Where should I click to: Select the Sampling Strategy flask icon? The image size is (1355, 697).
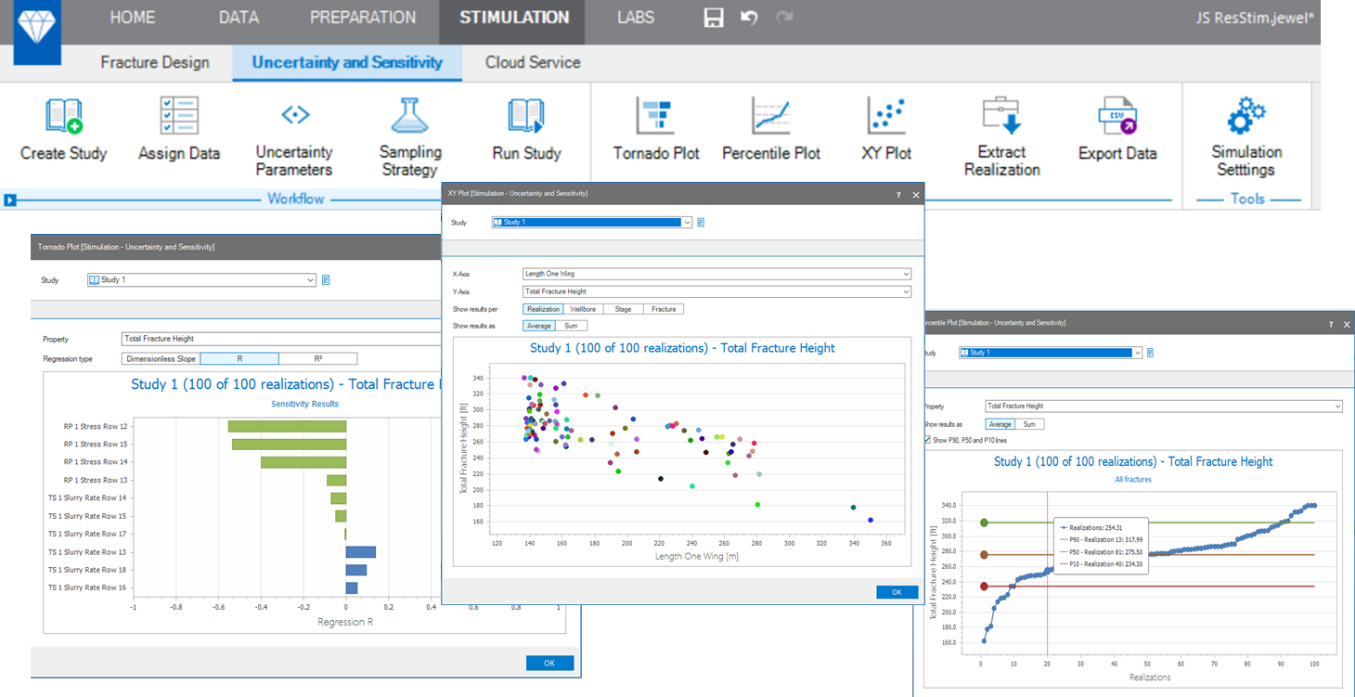409,117
